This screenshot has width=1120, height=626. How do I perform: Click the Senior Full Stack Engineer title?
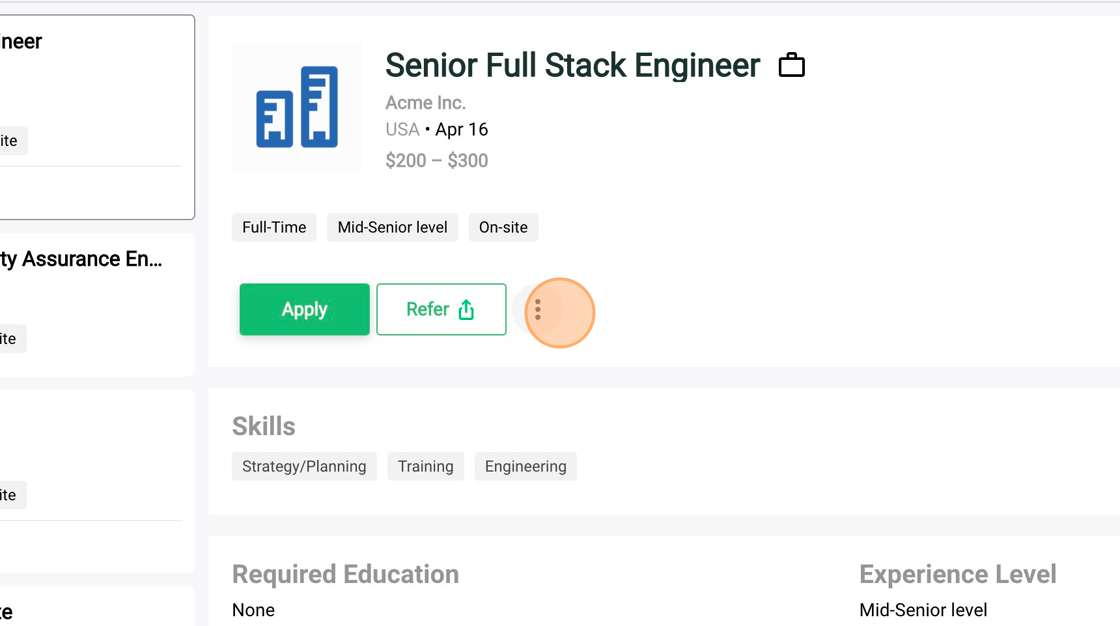[572, 66]
